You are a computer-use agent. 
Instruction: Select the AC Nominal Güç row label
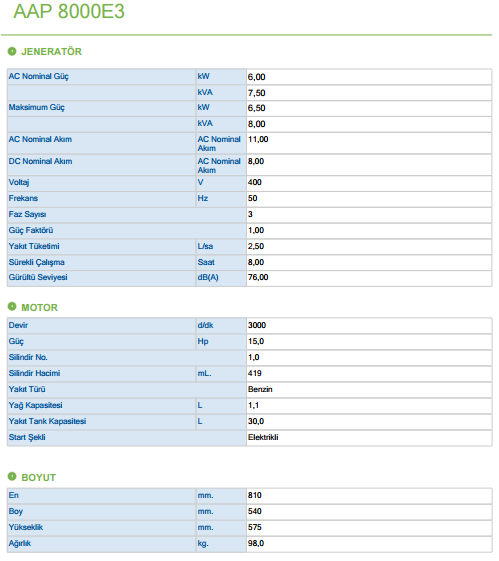tap(39, 77)
